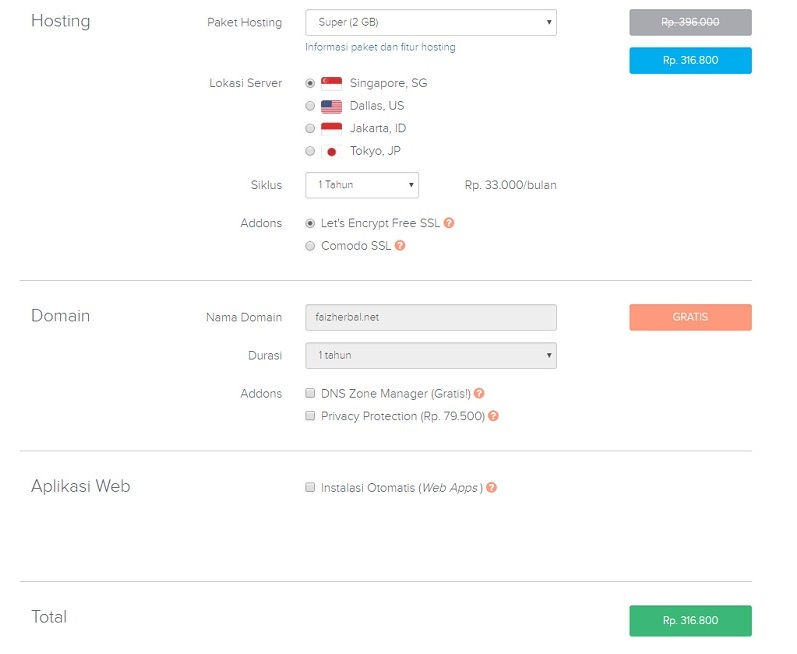The image size is (797, 654).
Task: Click the Lokasi Server label
Action: (246, 83)
